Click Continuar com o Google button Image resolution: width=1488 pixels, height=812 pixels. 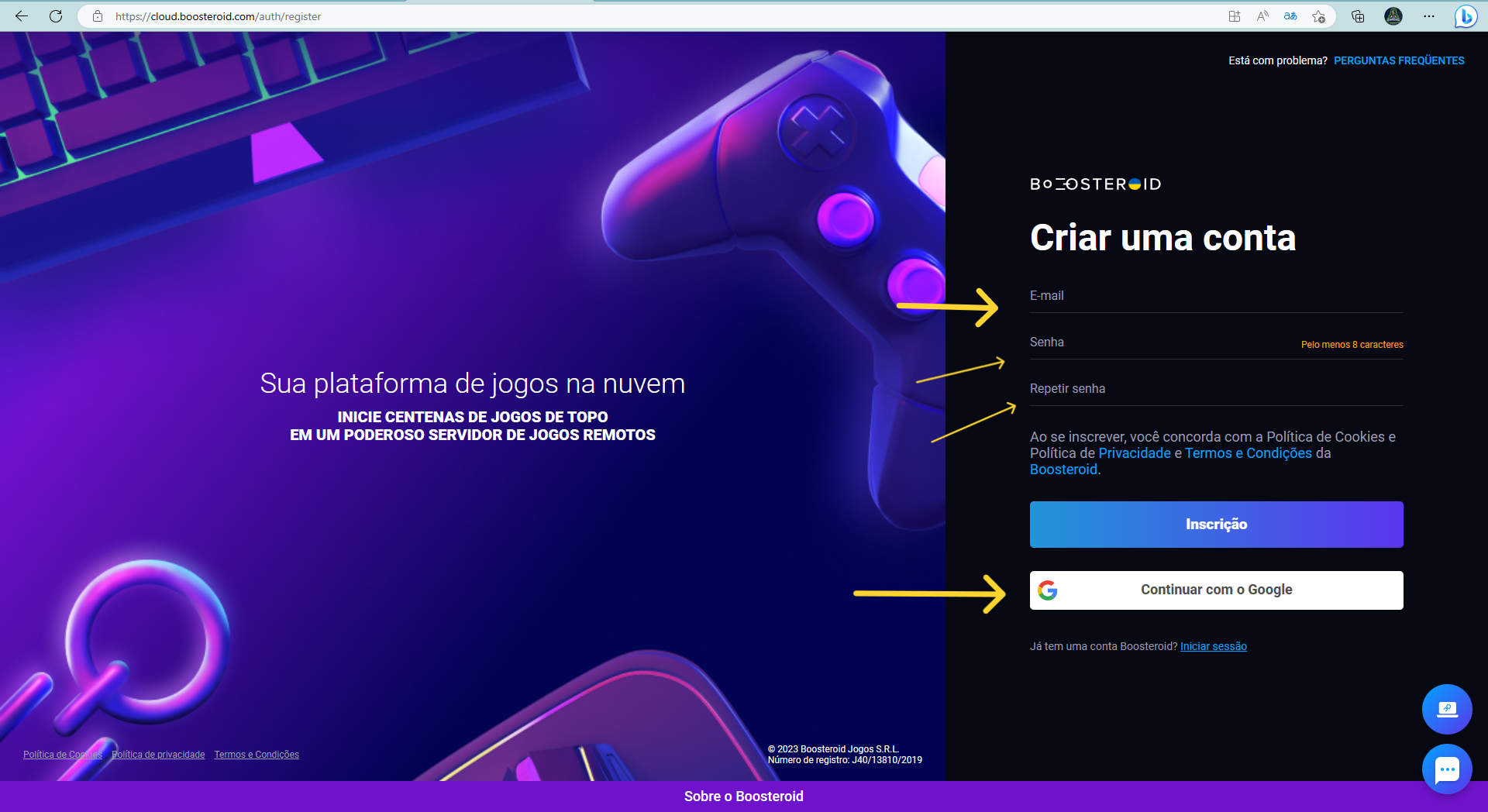click(x=1216, y=590)
